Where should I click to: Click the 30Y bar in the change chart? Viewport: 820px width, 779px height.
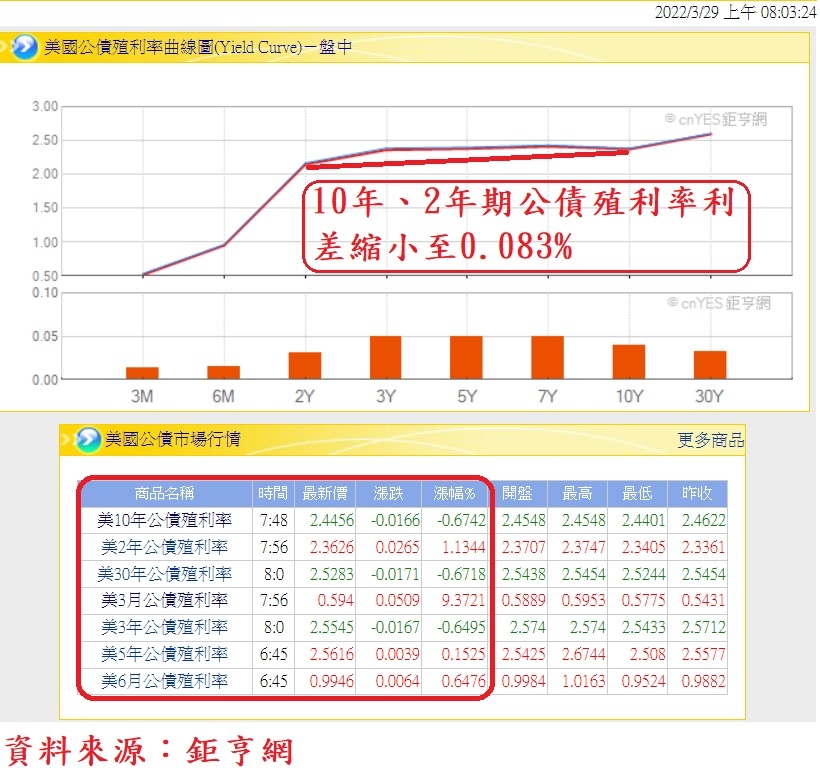click(x=710, y=365)
